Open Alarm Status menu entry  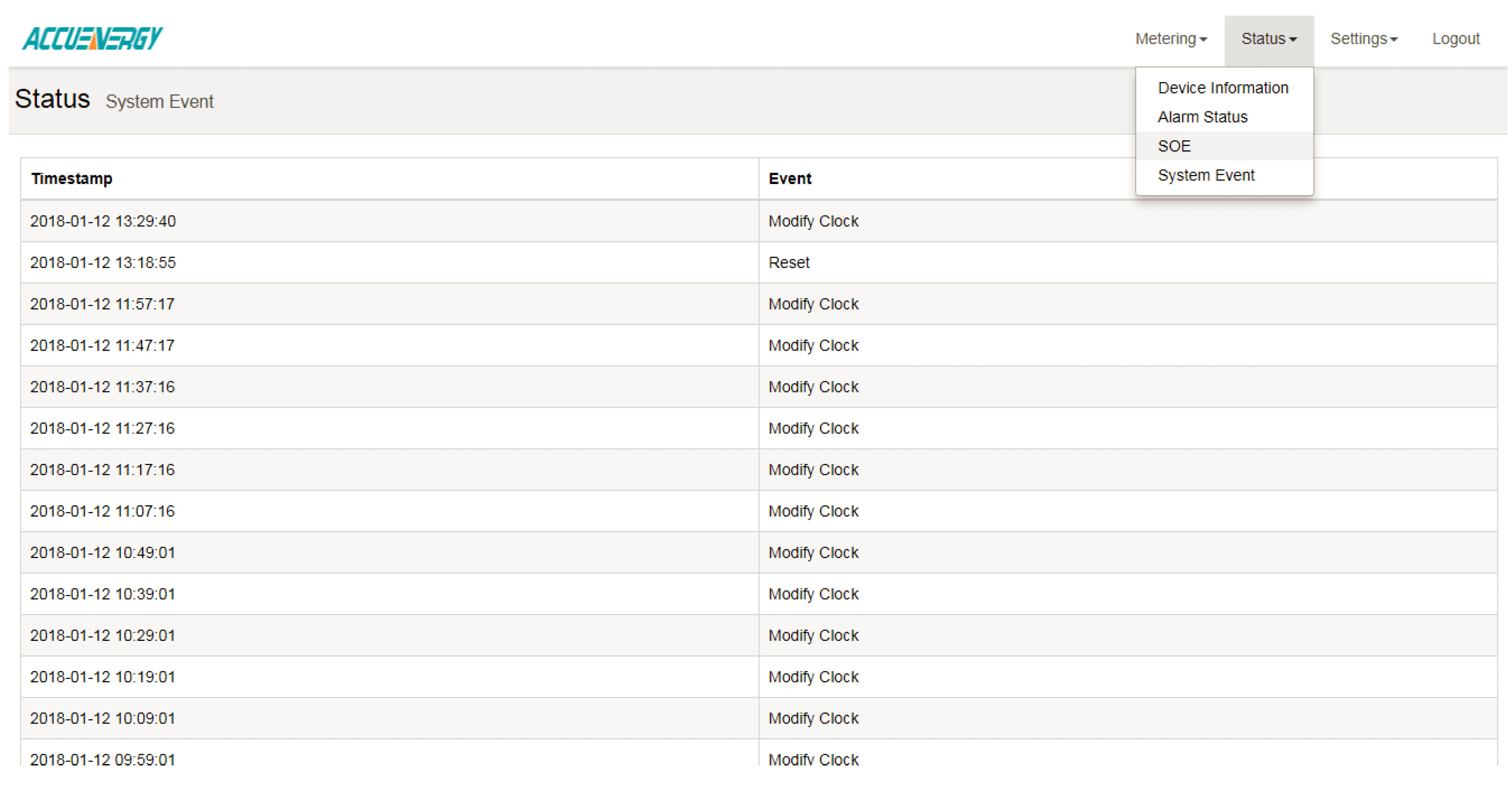tap(1202, 118)
